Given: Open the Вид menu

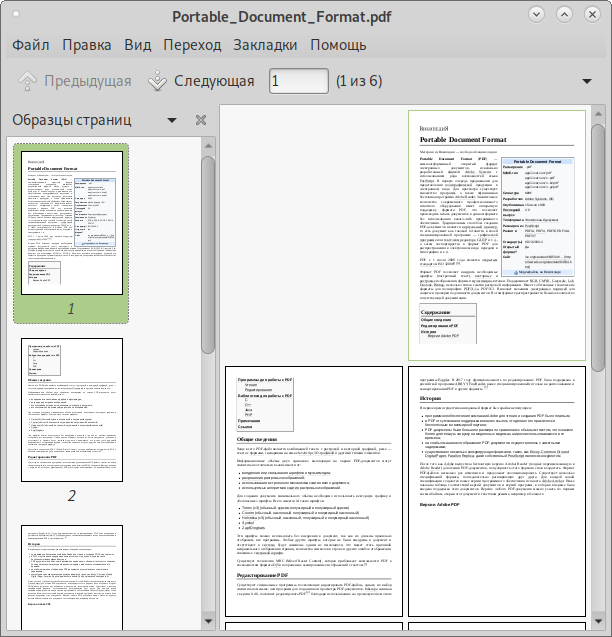Looking at the screenshot, I should click(x=138, y=45).
